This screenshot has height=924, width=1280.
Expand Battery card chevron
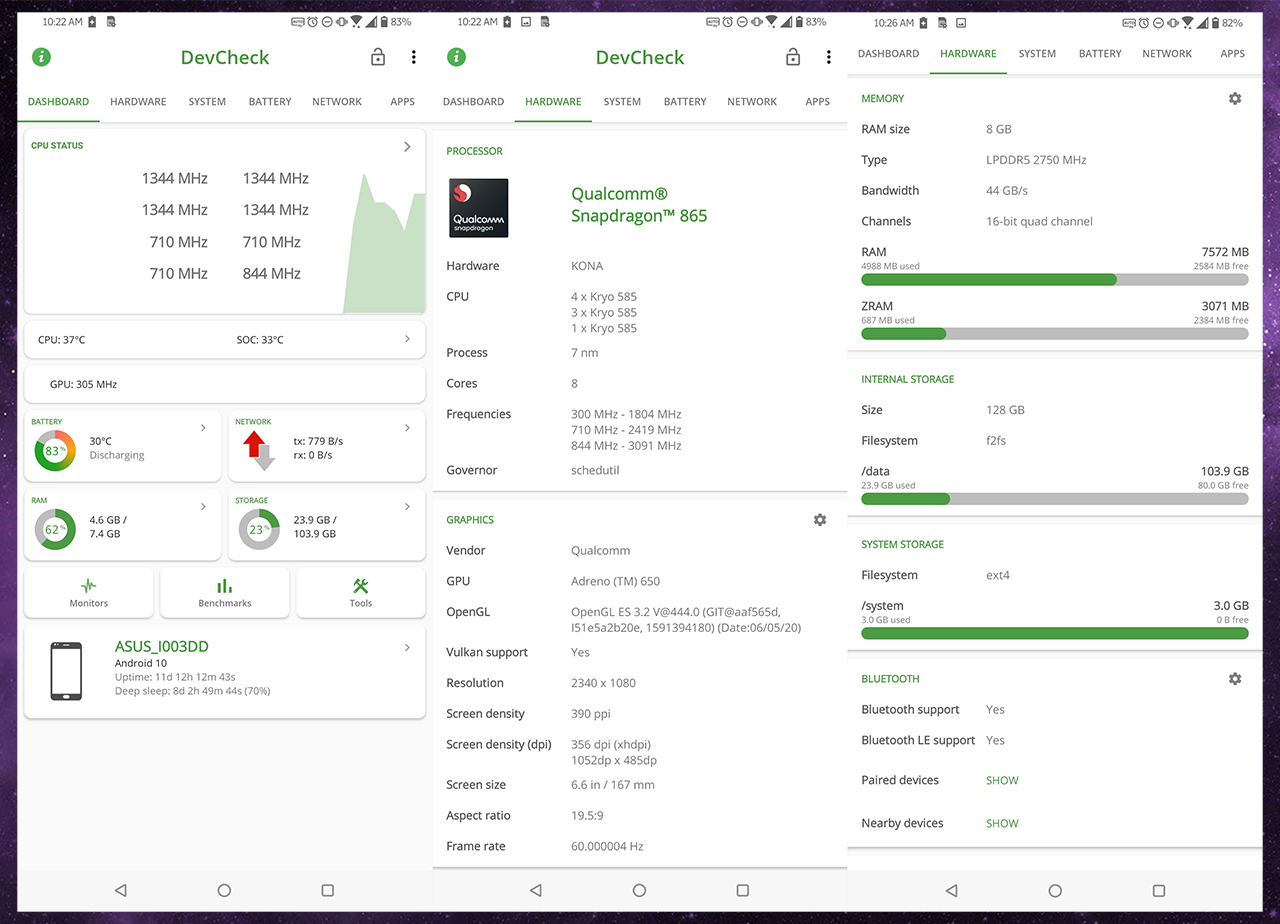tap(203, 428)
